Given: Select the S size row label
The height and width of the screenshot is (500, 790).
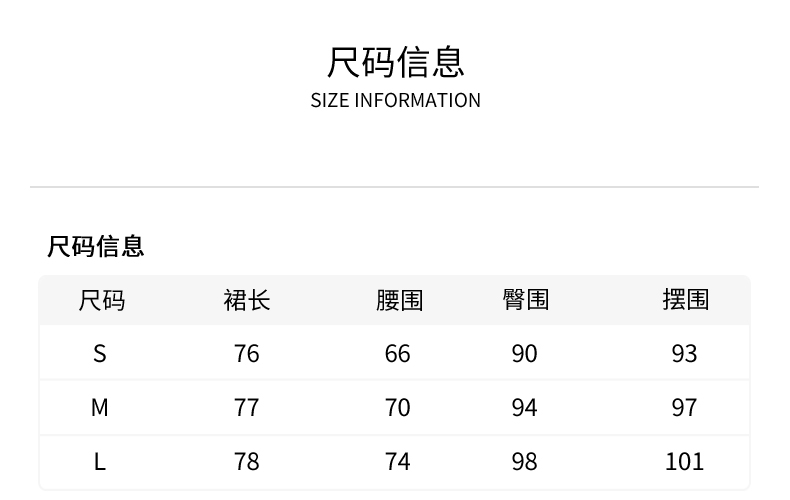Looking at the screenshot, I should pos(99,354).
